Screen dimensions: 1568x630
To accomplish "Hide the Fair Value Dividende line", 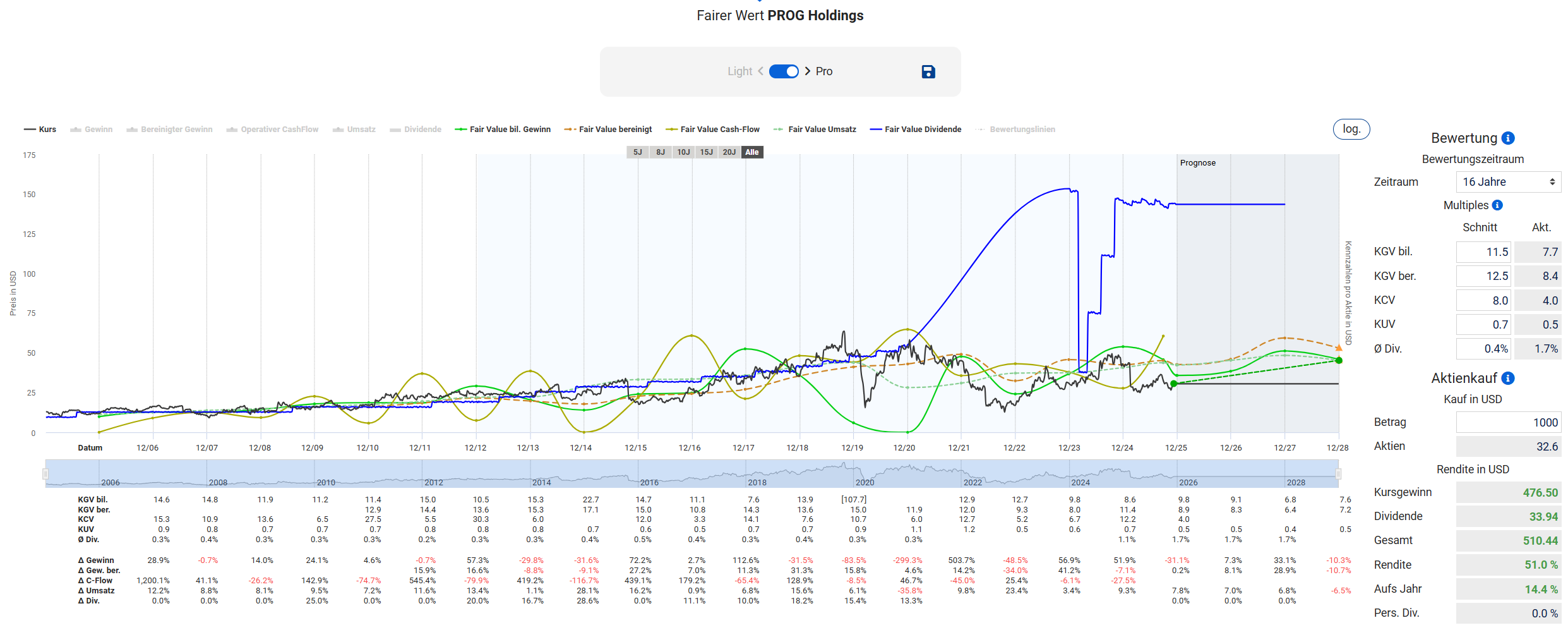I will 916,130.
